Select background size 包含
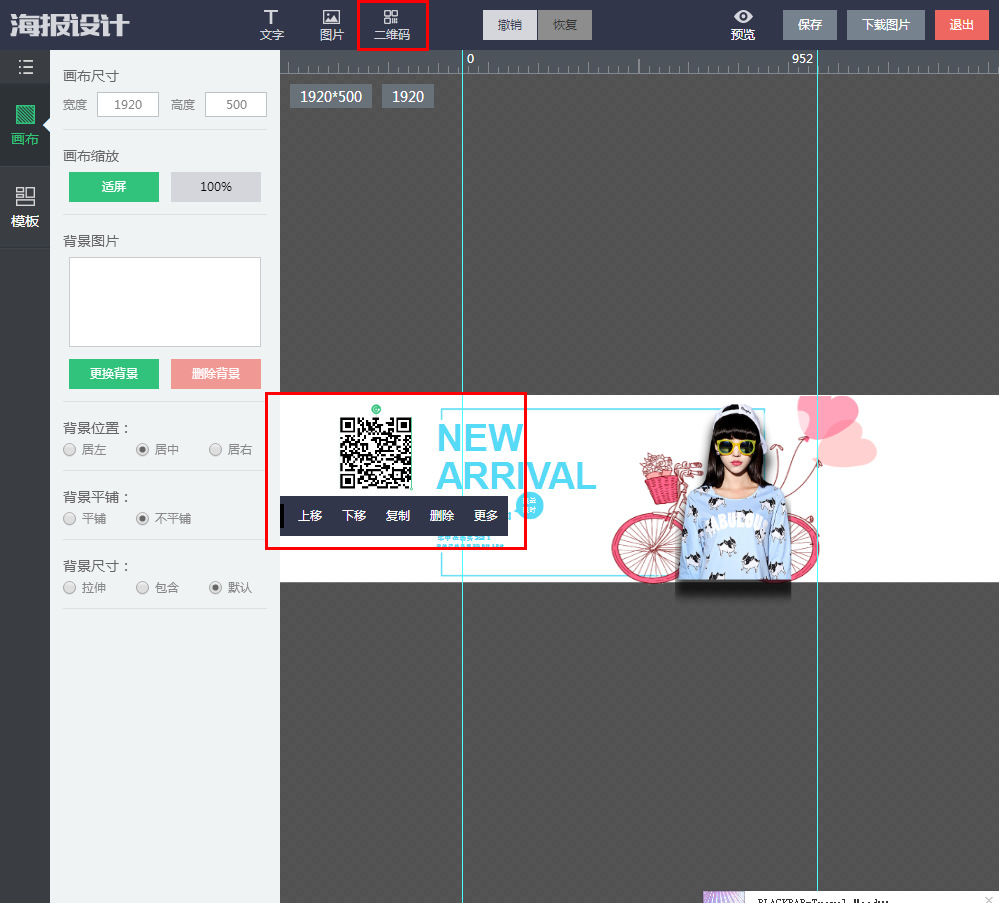Screen dimensions: 999x903 [143, 588]
